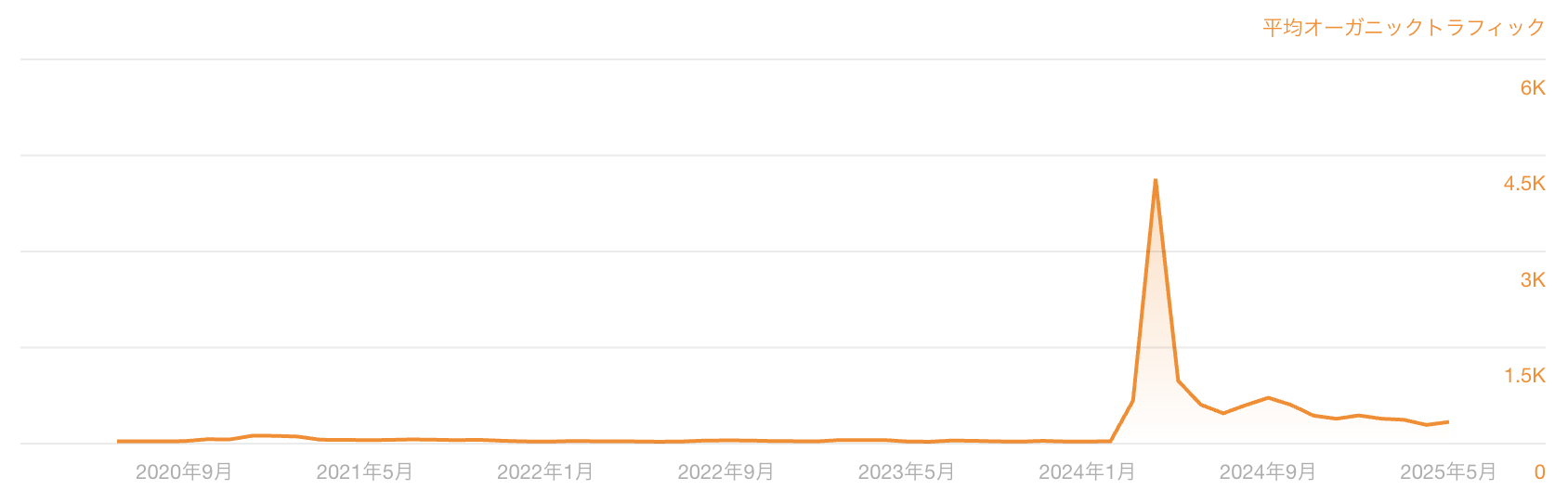Click the 2023年5月 x-axis label
The width and height of the screenshot is (1568, 503).
point(907,472)
